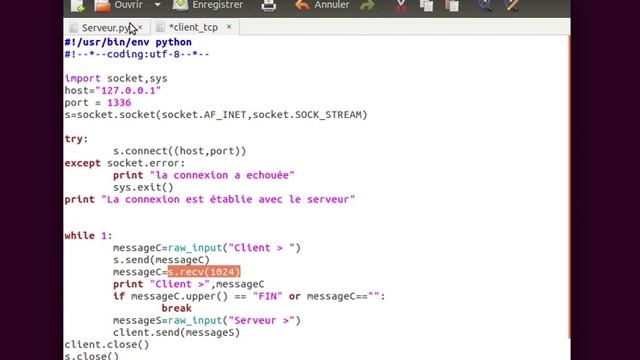
Task: Click the 's.send(messageC)' line
Action: [x=161, y=260]
